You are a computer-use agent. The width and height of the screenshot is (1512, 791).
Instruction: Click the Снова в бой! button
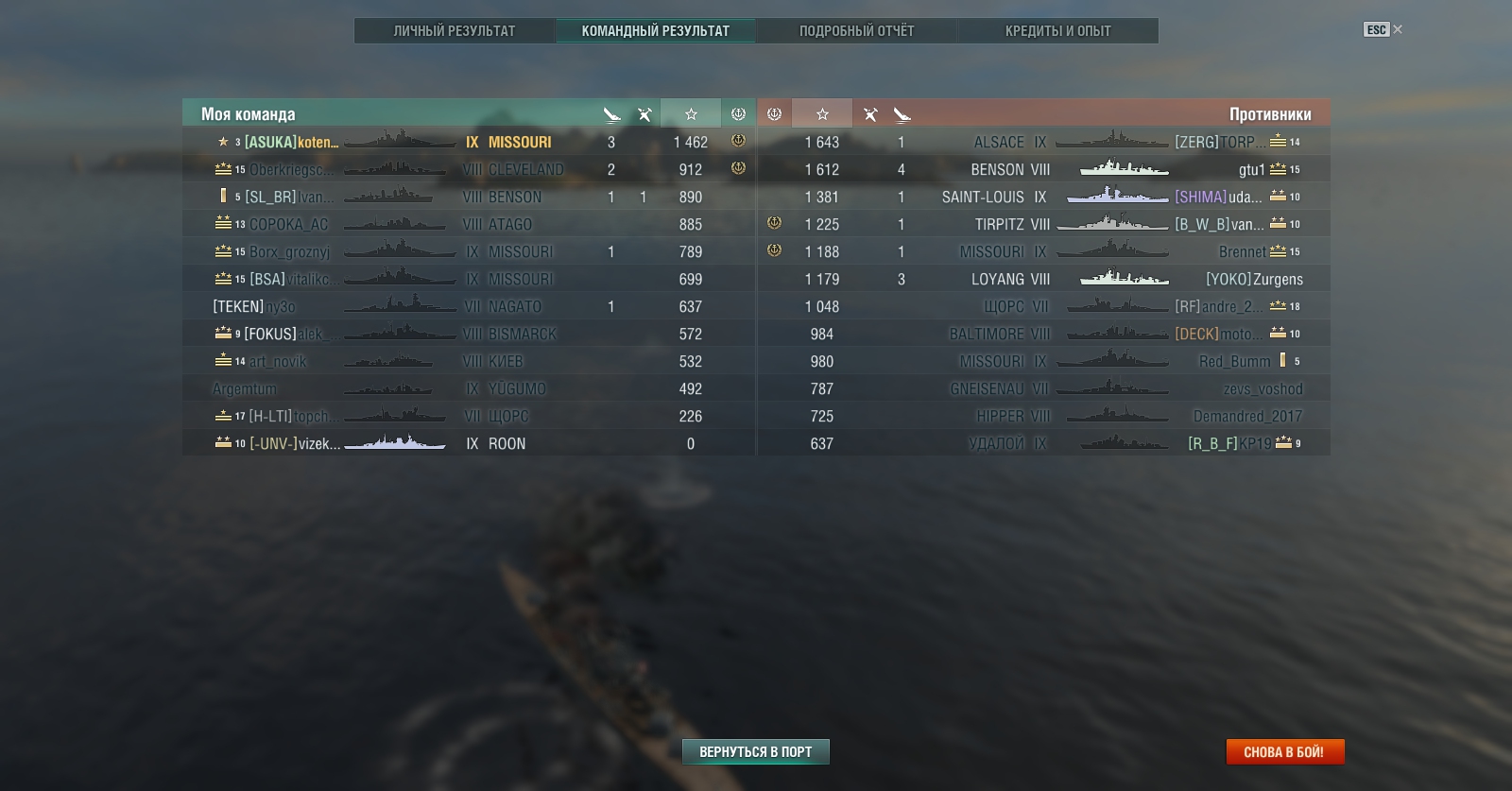coord(1285,751)
